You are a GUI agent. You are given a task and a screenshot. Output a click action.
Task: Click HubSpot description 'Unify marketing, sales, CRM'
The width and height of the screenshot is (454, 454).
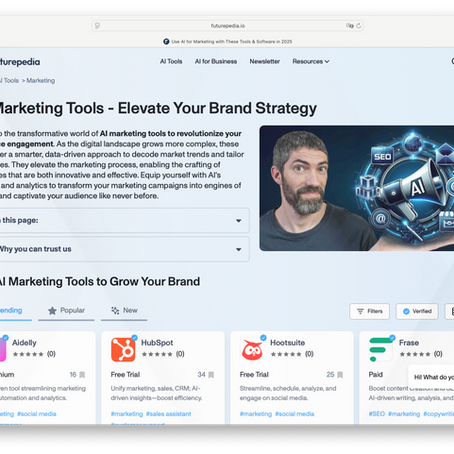[x=157, y=393]
